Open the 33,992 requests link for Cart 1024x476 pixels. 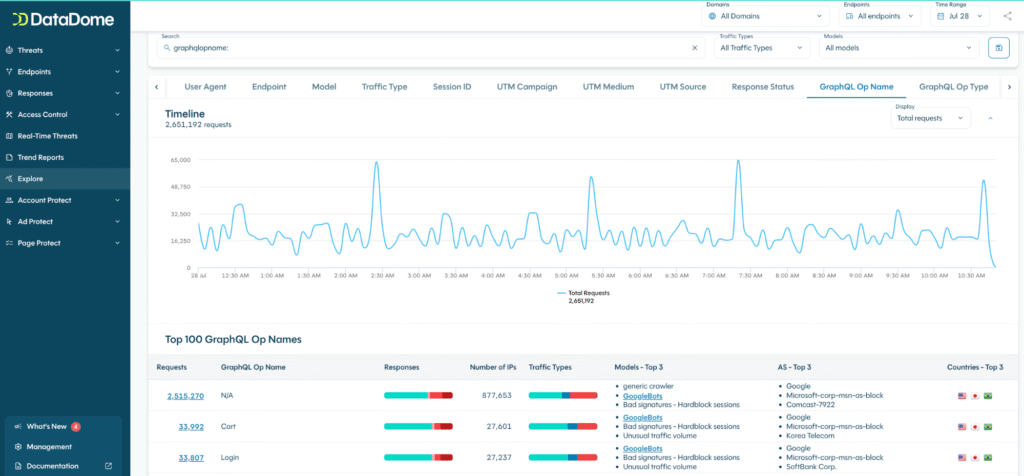click(191, 427)
